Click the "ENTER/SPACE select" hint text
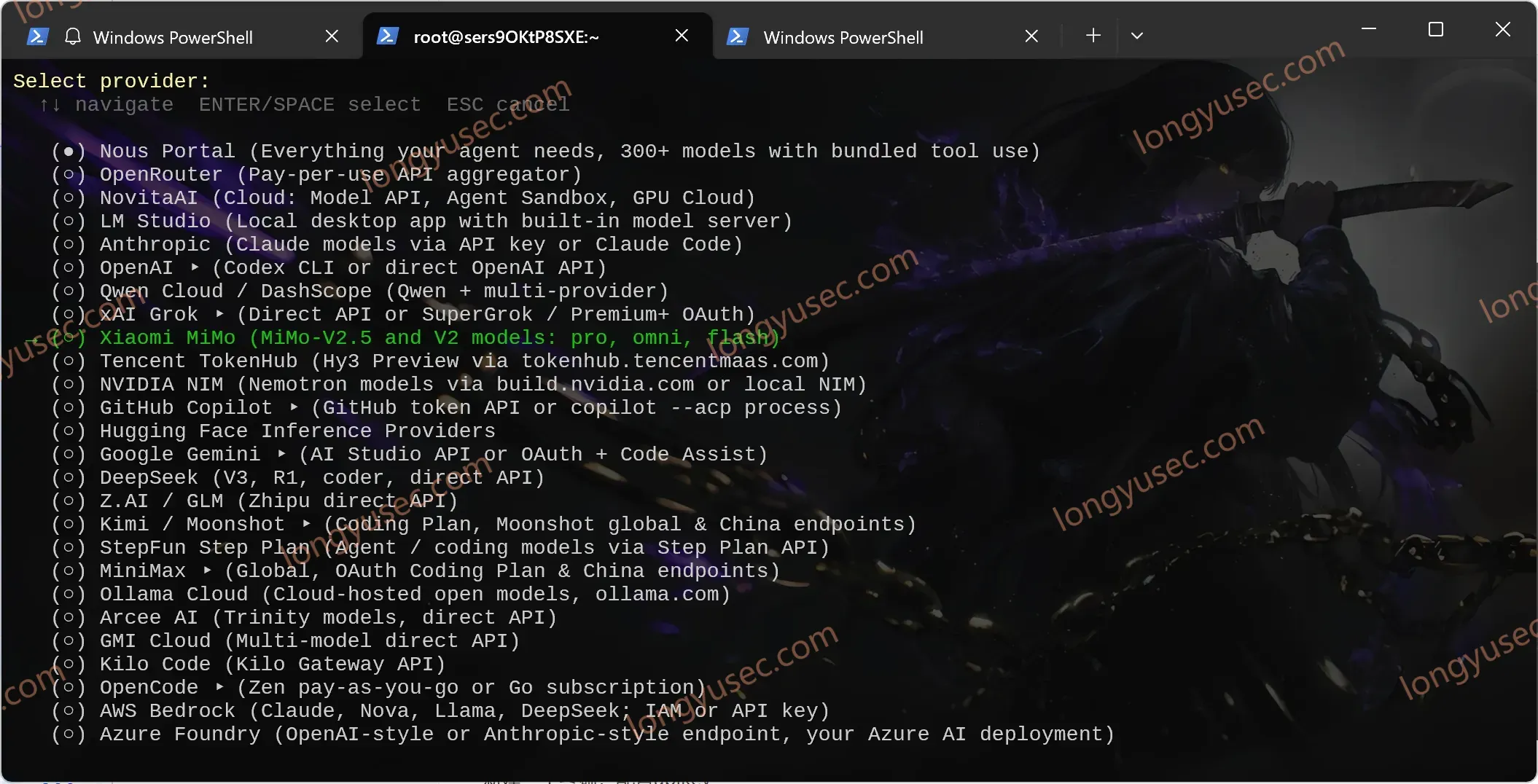The width and height of the screenshot is (1538, 784). coord(310,105)
